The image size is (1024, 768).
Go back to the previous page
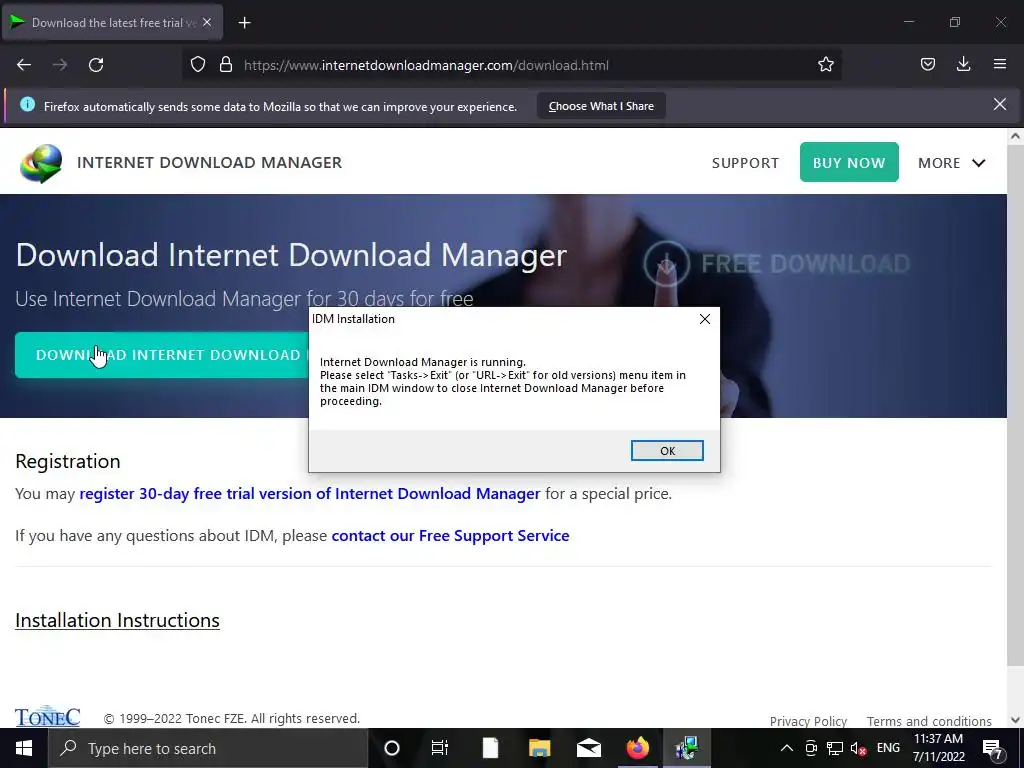tap(24, 65)
